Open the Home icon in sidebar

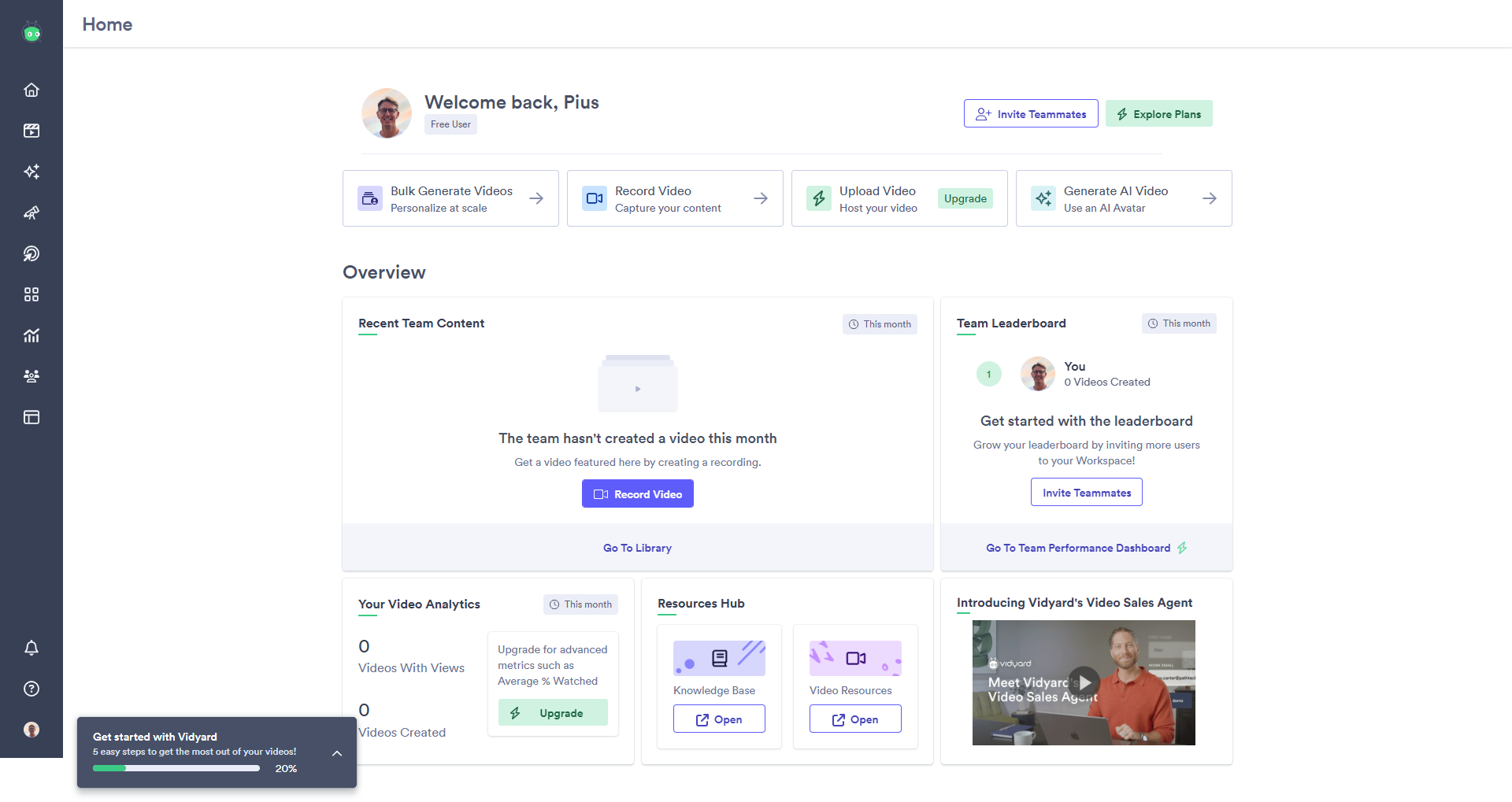pyautogui.click(x=31, y=90)
